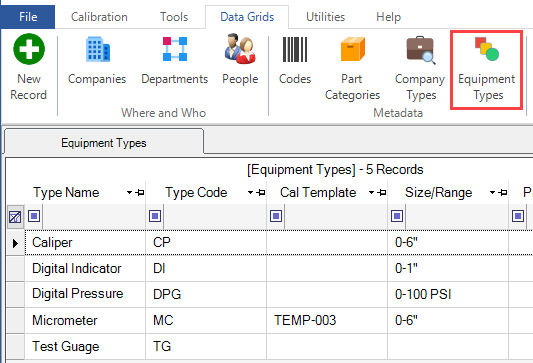This screenshot has width=533, height=363.
Task: Sort by Cal Template column header
Action: (318, 193)
